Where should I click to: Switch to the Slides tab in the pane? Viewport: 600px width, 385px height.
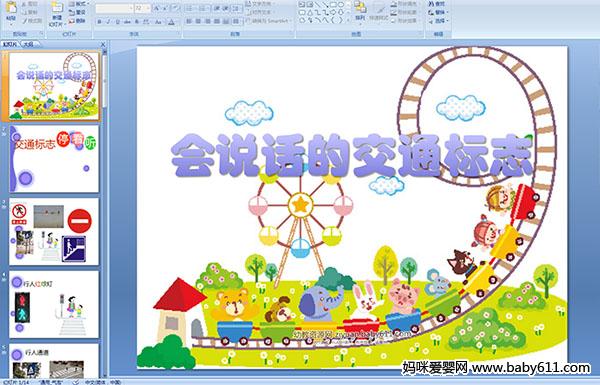coord(10,44)
